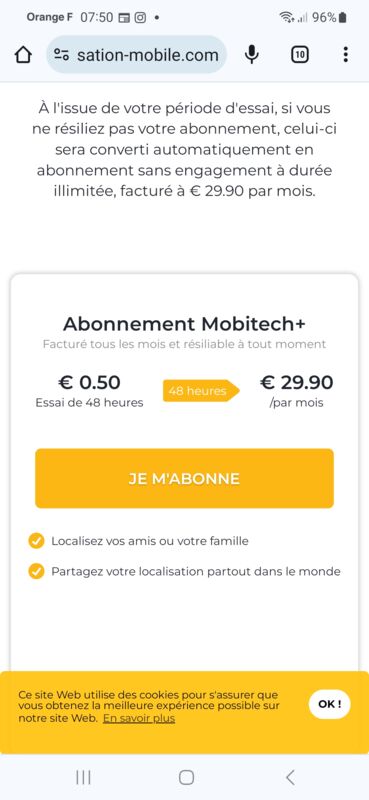
Task: Accept cookies with the OK ! button
Action: [329, 704]
